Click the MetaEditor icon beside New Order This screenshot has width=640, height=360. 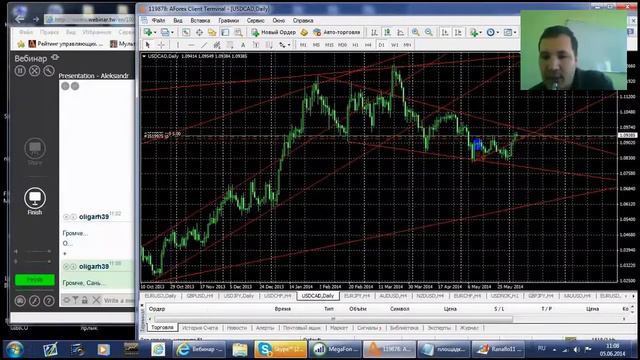click(304, 32)
